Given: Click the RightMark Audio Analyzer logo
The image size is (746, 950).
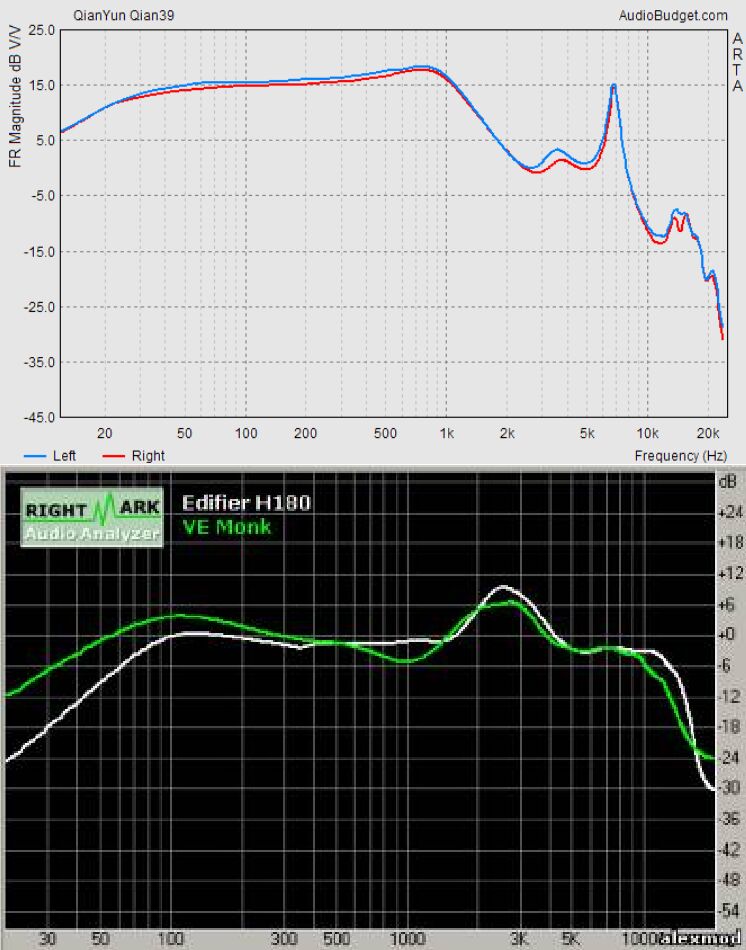Looking at the screenshot, I should click(92, 517).
